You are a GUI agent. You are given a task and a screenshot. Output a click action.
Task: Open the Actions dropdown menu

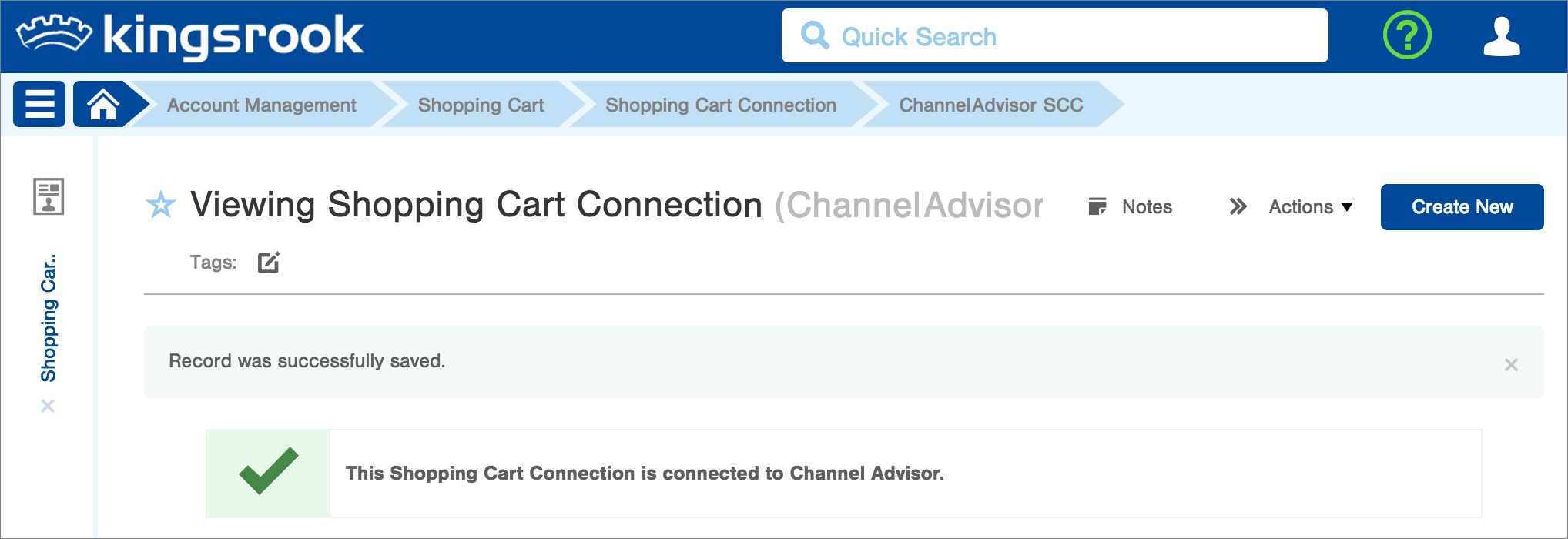1311,206
